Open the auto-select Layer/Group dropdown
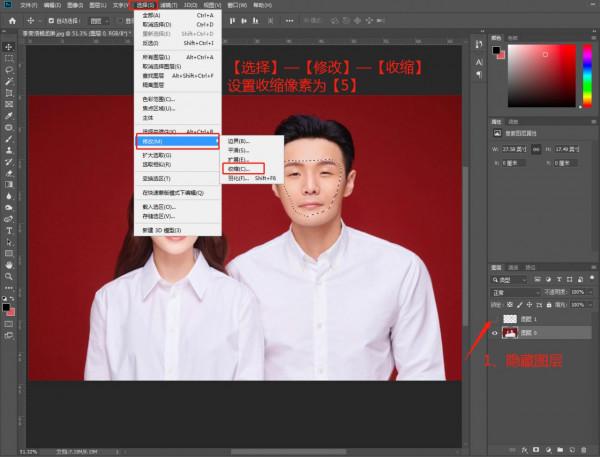600x457 pixels. [99, 21]
